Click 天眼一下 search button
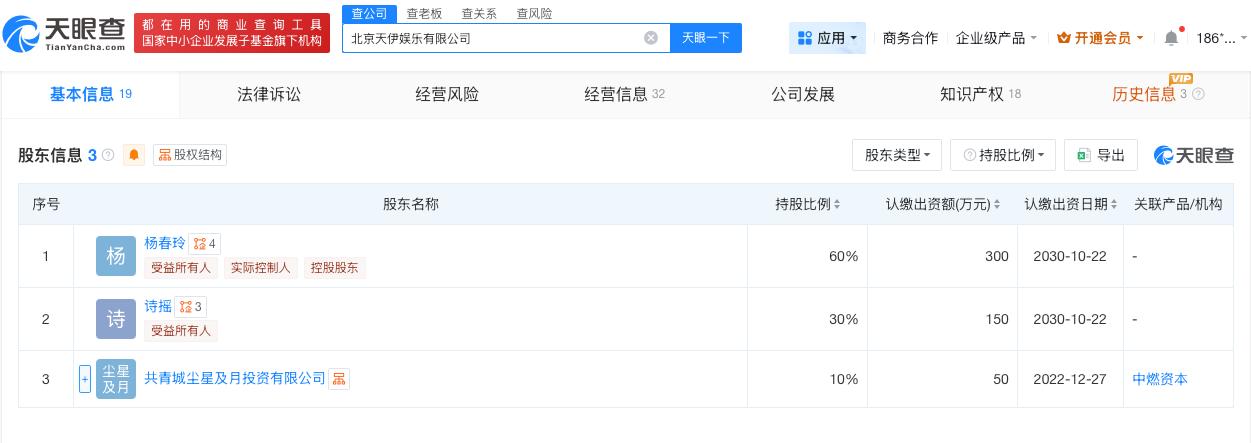The width and height of the screenshot is (1251, 443). tap(706, 38)
